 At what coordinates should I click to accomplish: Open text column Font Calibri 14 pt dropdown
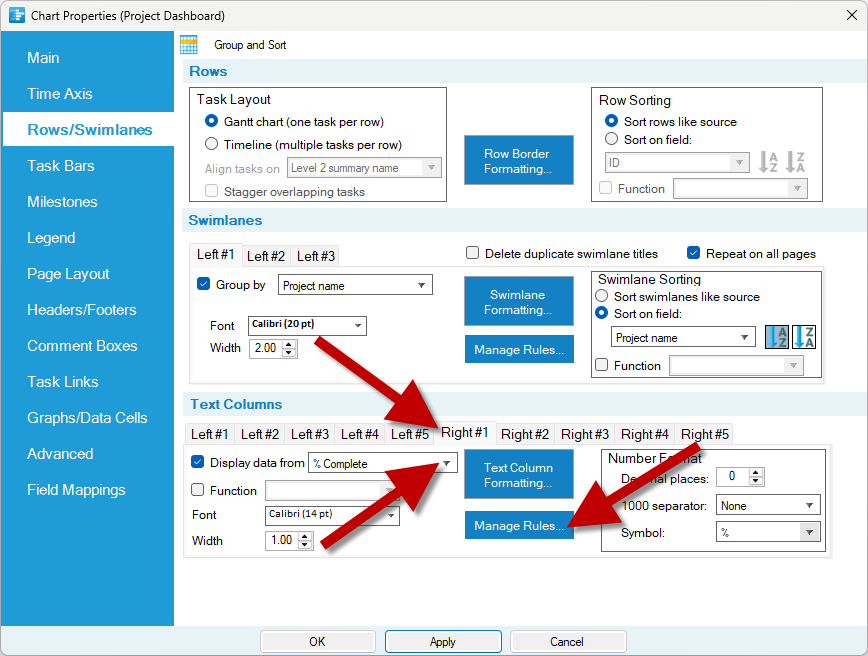[x=332, y=515]
